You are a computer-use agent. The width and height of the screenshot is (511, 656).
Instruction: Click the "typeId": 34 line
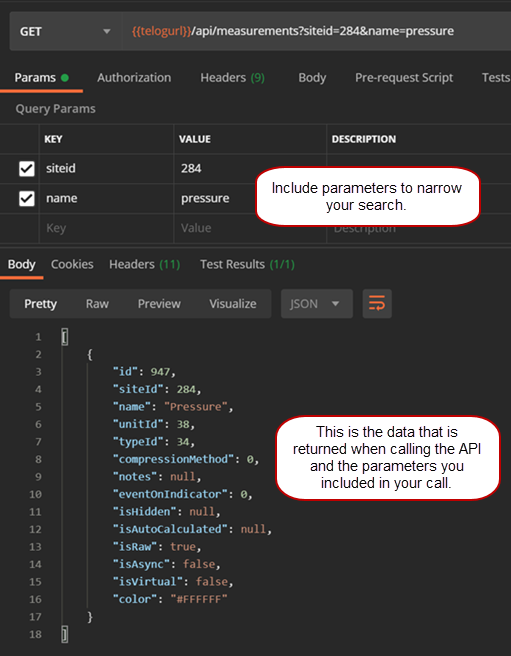point(154,442)
